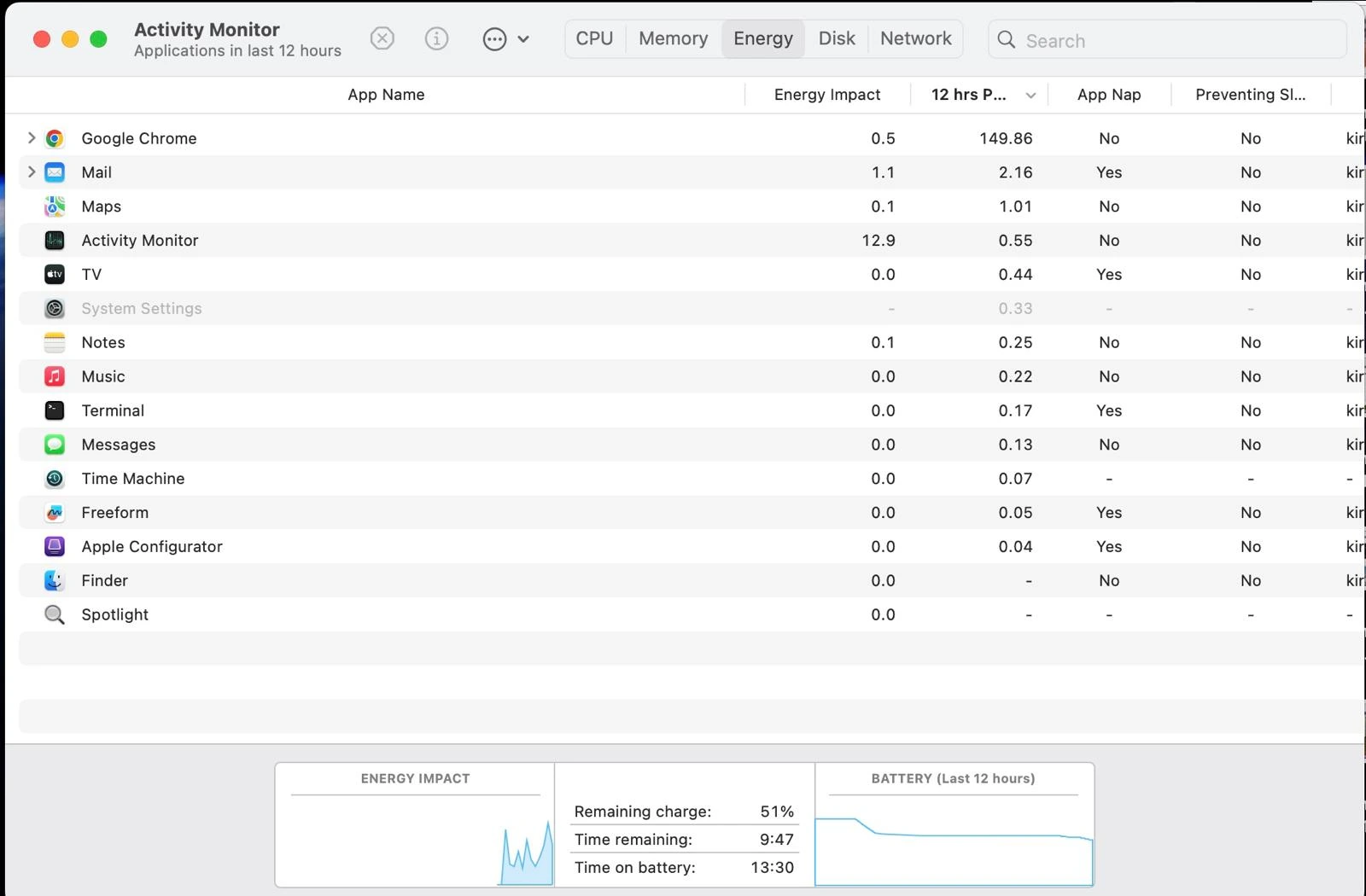Click the Freeform app icon

pyautogui.click(x=55, y=513)
